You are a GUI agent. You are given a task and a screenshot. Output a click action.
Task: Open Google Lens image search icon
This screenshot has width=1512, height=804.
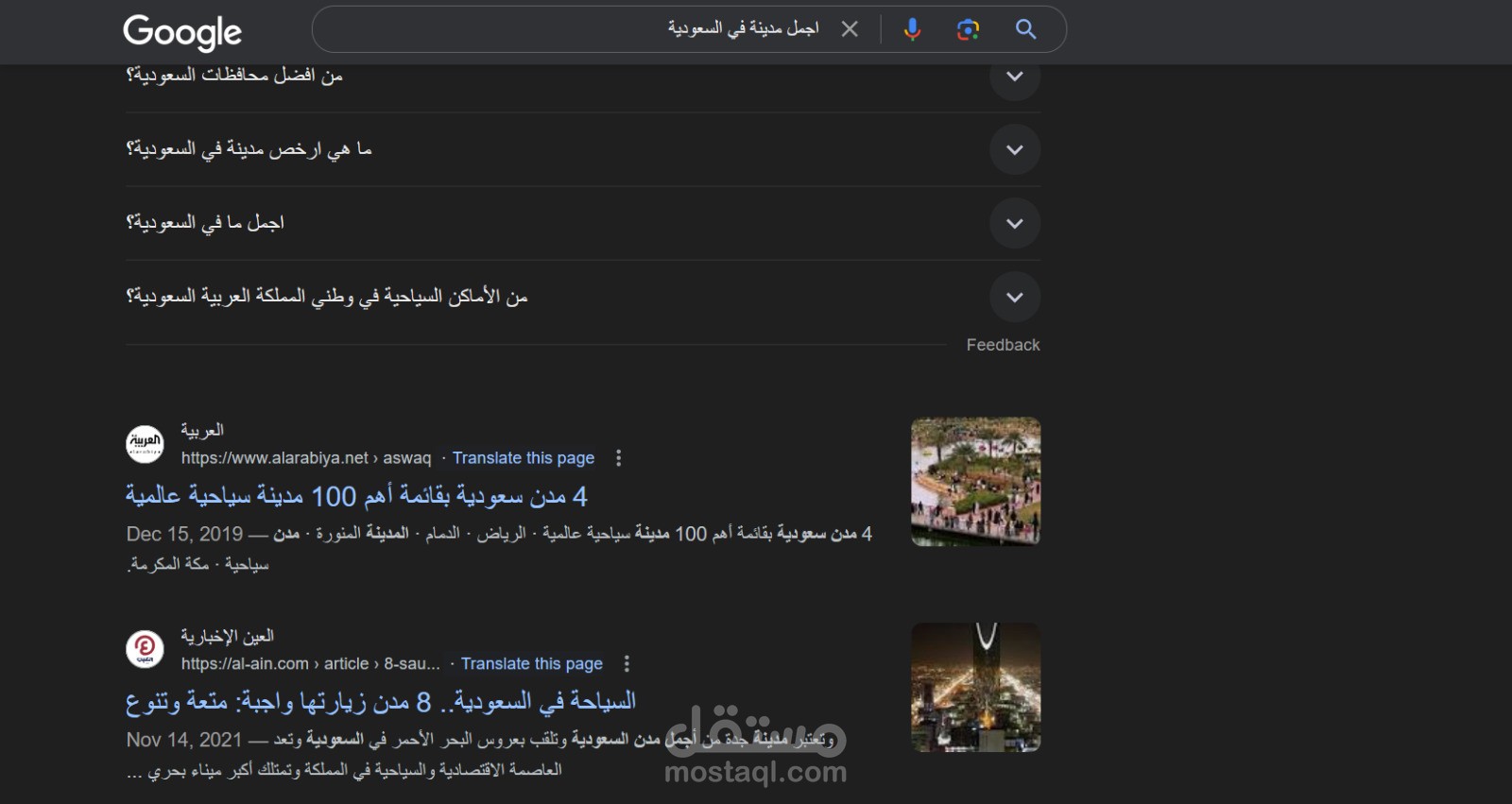(968, 29)
